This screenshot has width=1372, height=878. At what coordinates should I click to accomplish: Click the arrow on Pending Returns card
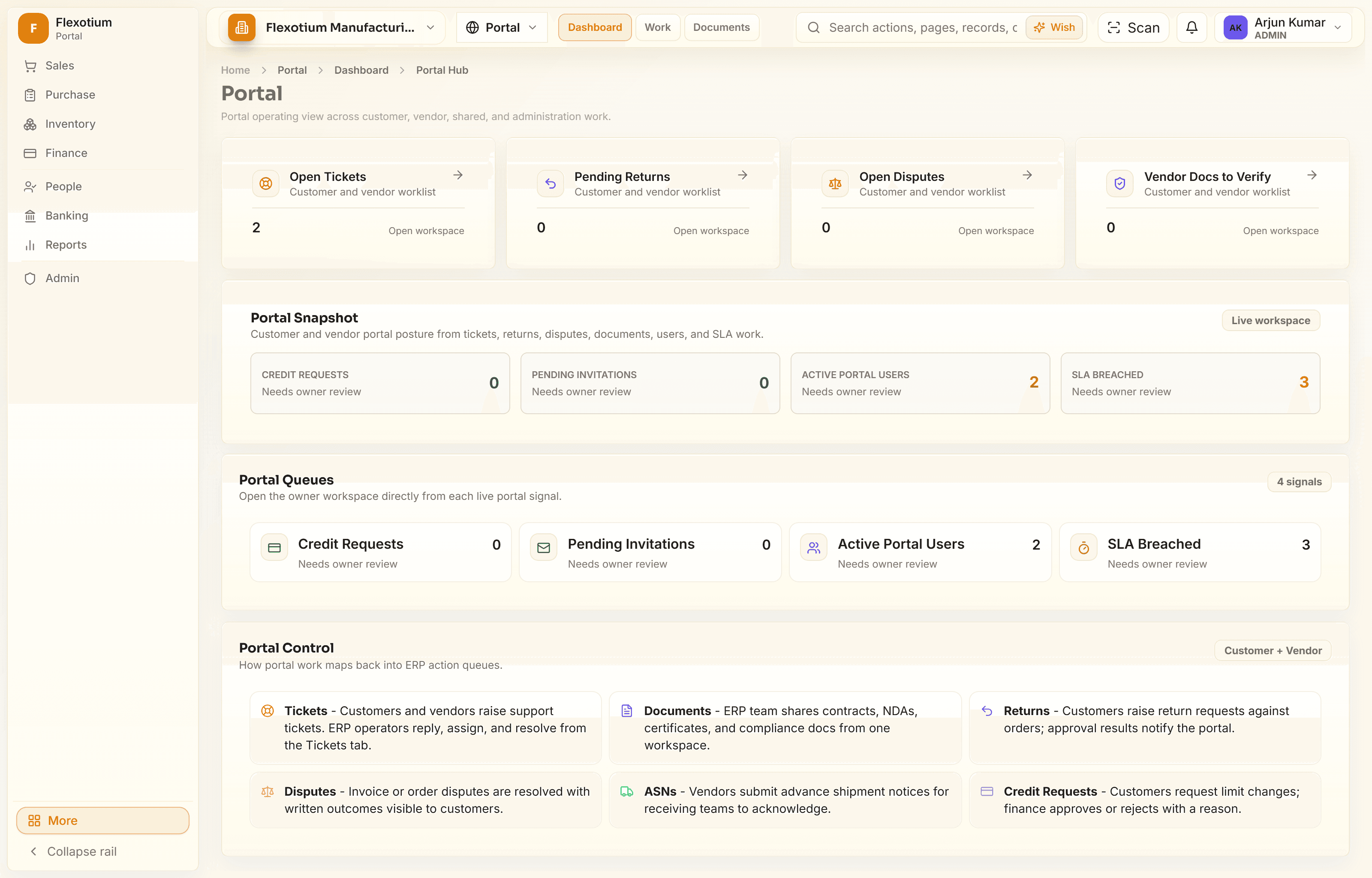click(x=743, y=175)
